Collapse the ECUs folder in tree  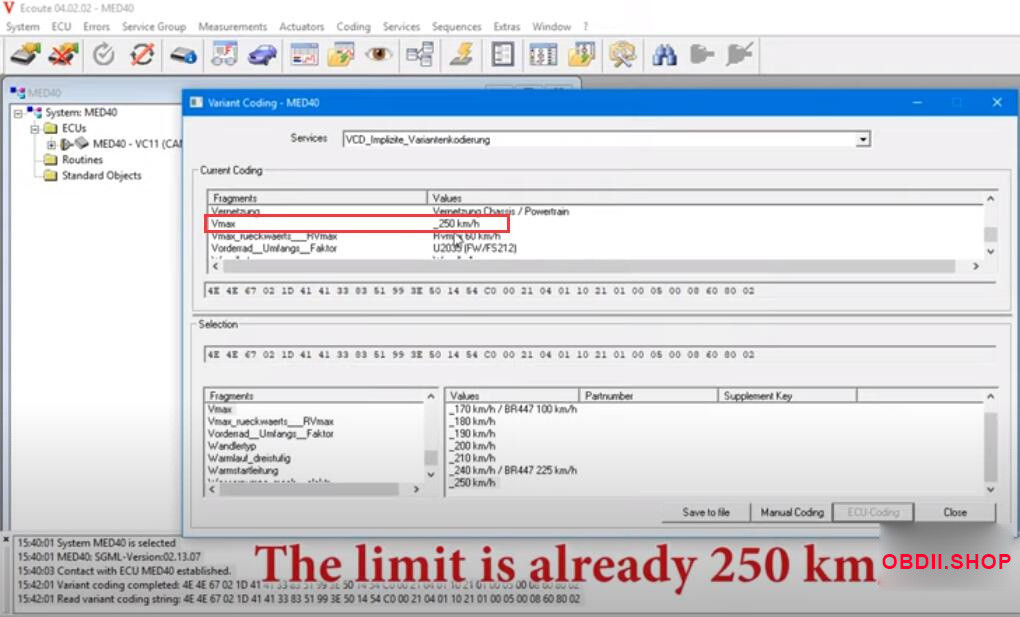pyautogui.click(x=35, y=129)
